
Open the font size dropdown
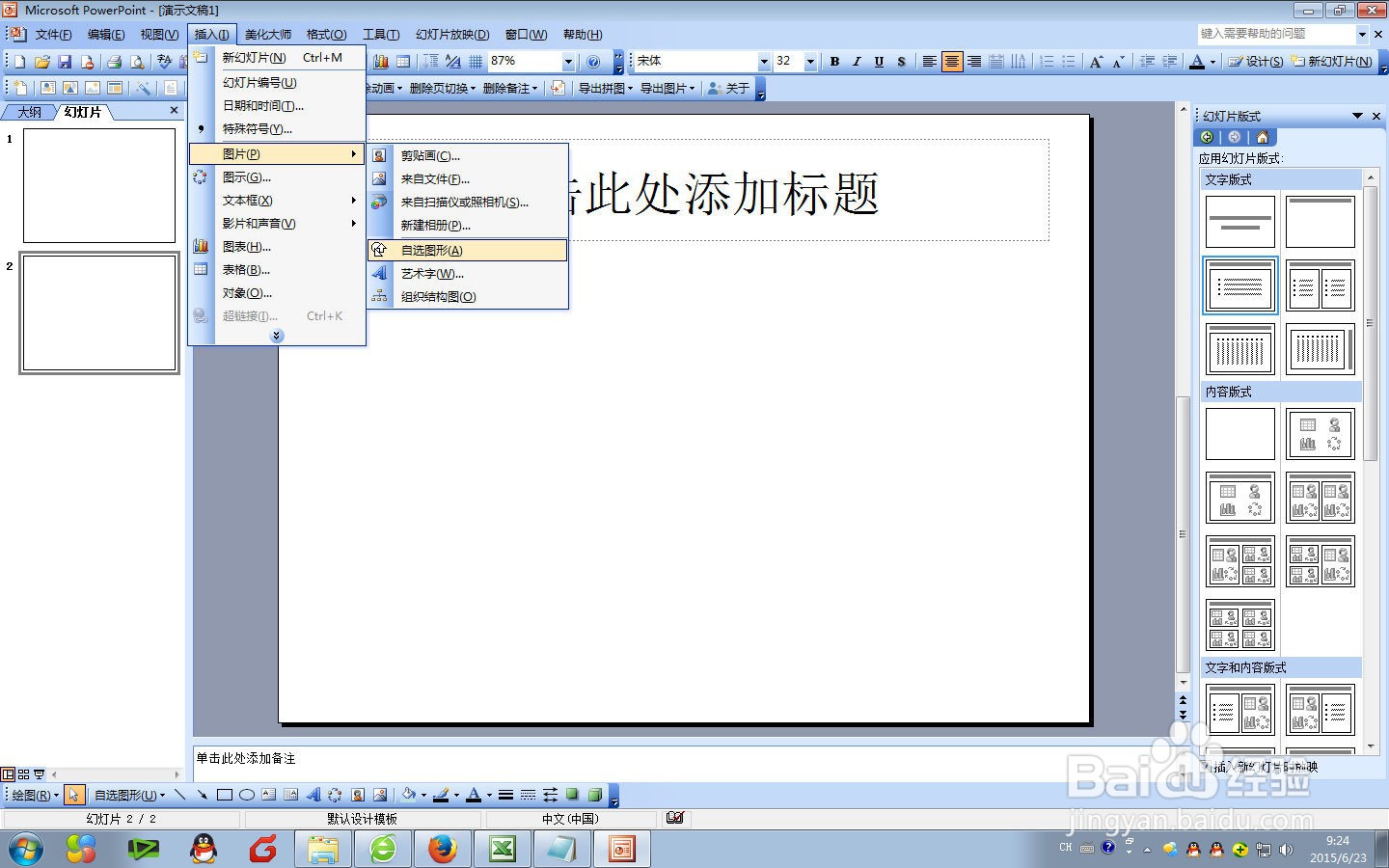point(810,62)
